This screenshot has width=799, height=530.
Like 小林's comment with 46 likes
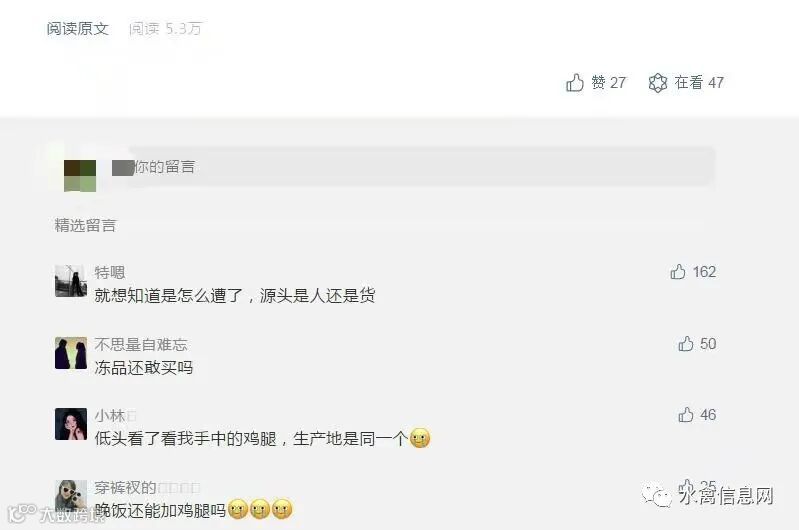point(686,415)
